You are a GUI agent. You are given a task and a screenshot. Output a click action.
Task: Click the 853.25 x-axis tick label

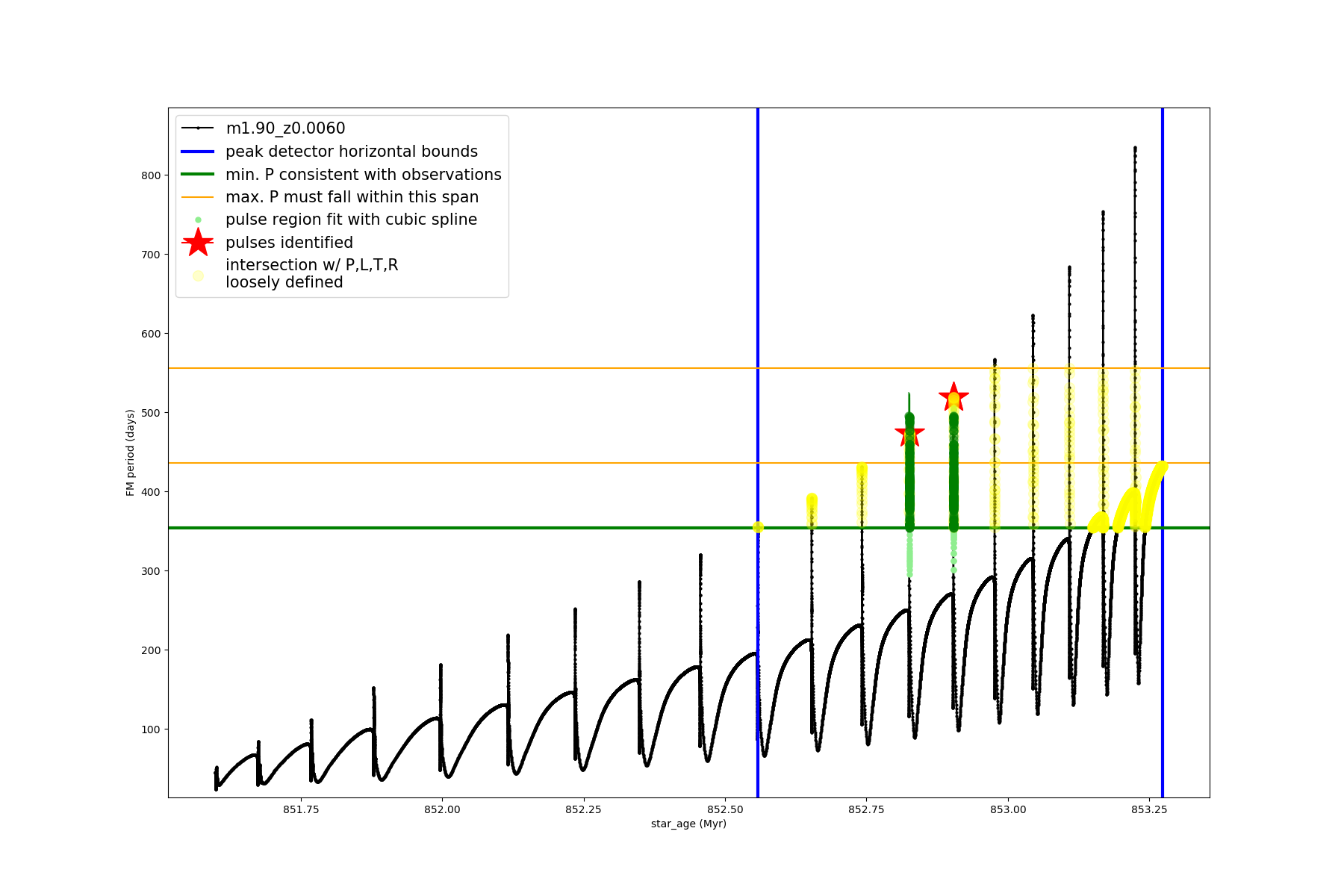[1149, 809]
